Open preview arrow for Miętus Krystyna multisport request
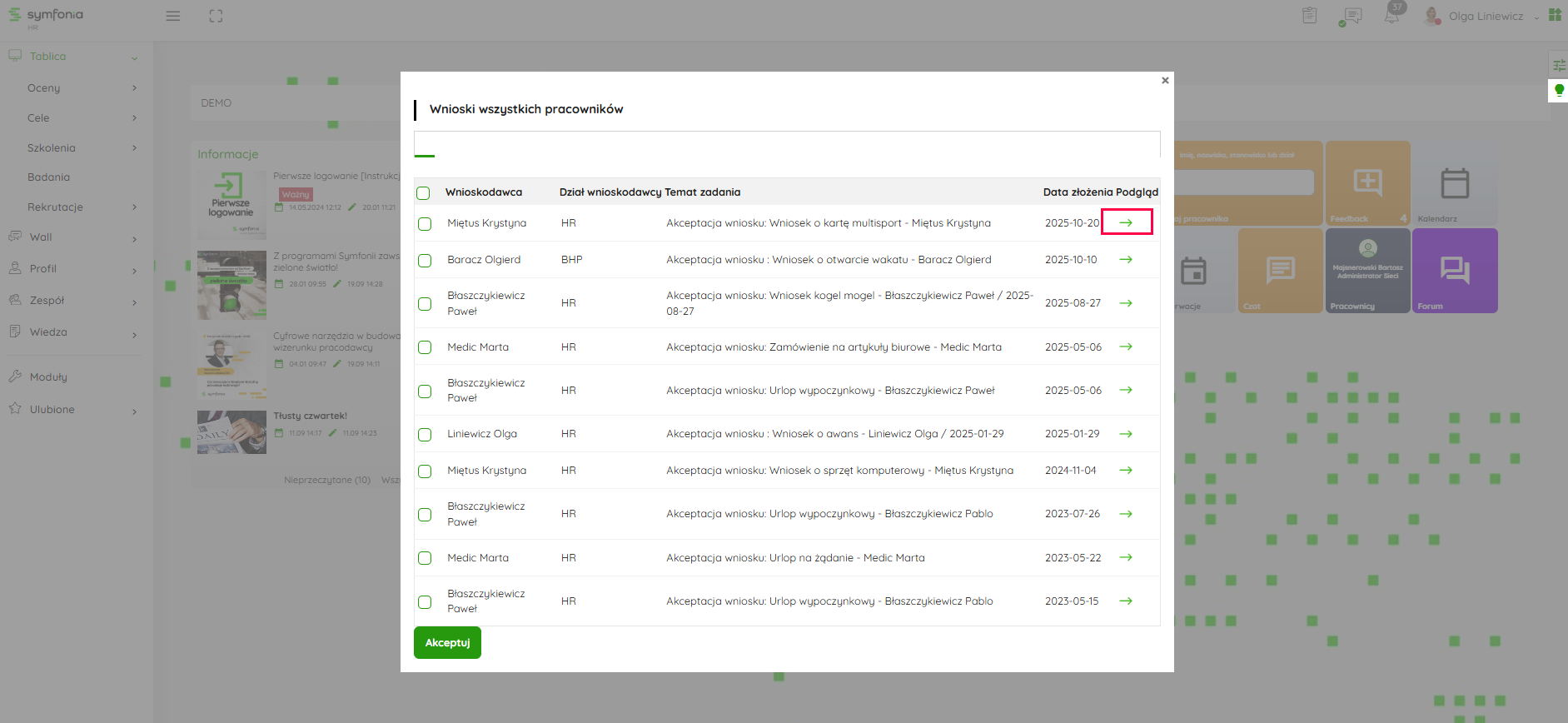Screen dimensions: 1568x723 (1126, 222)
